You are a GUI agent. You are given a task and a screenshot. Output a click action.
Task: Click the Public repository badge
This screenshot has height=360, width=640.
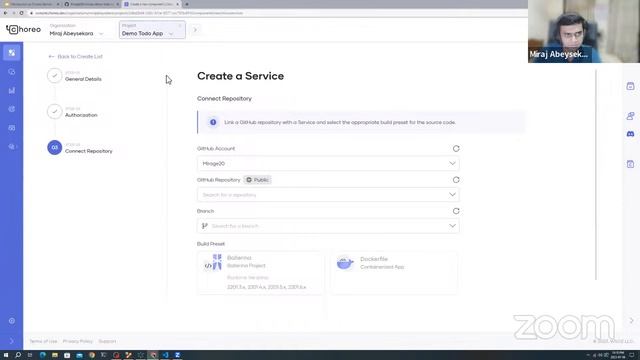(257, 180)
